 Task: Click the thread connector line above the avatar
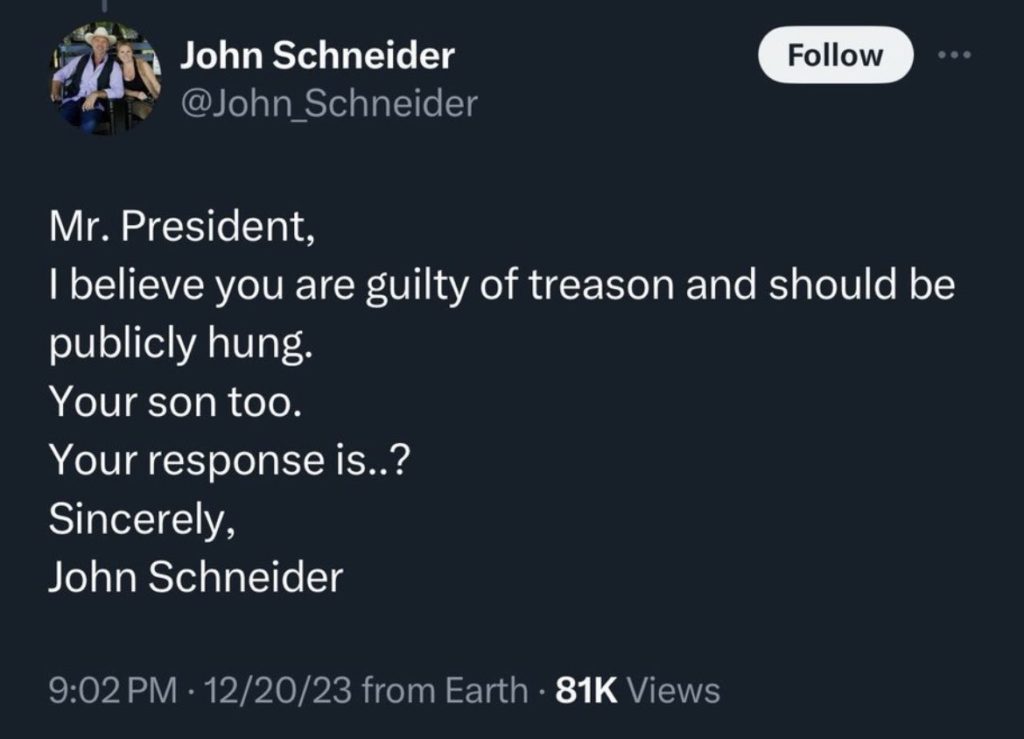click(104, 8)
